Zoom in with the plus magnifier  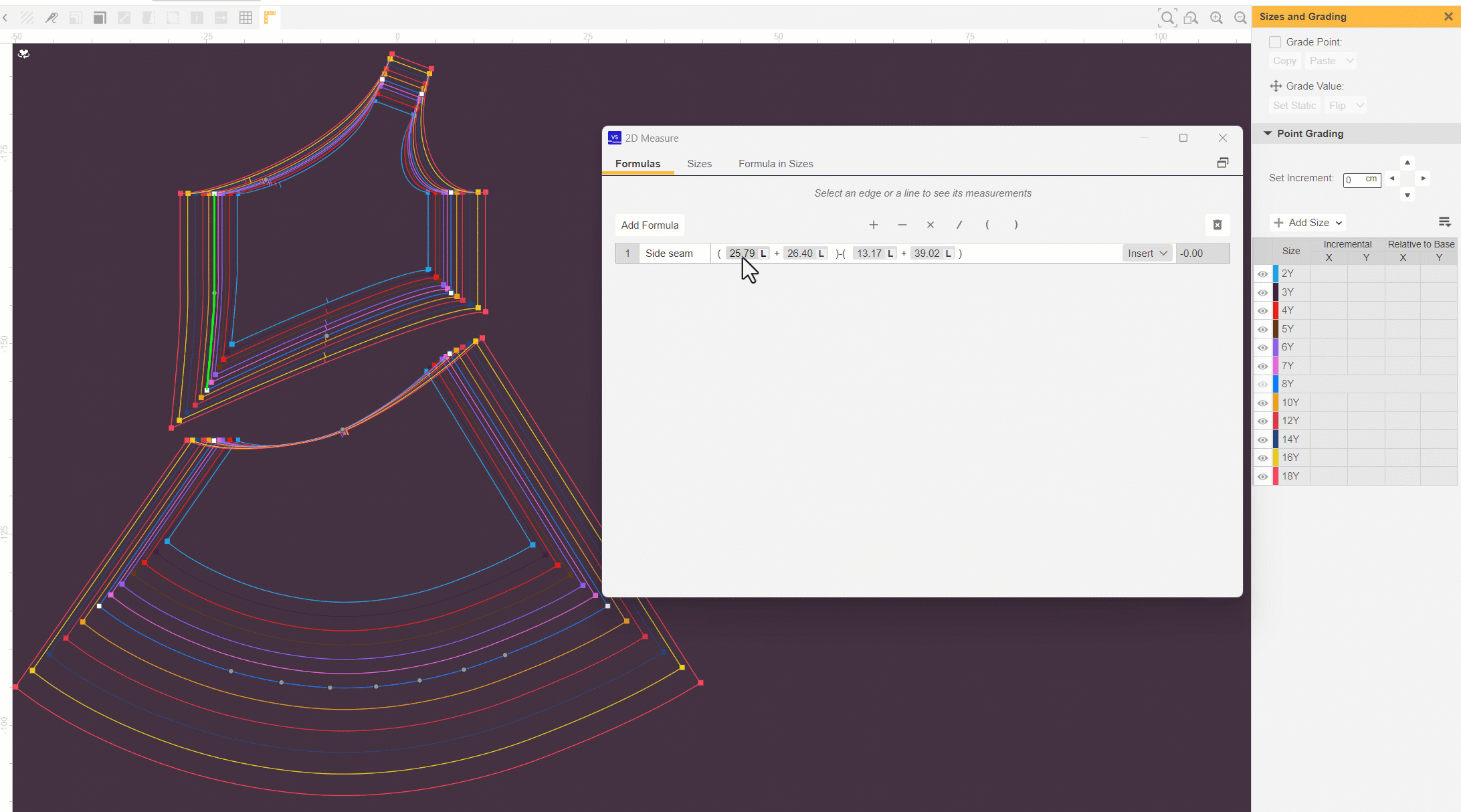pyautogui.click(x=1217, y=18)
